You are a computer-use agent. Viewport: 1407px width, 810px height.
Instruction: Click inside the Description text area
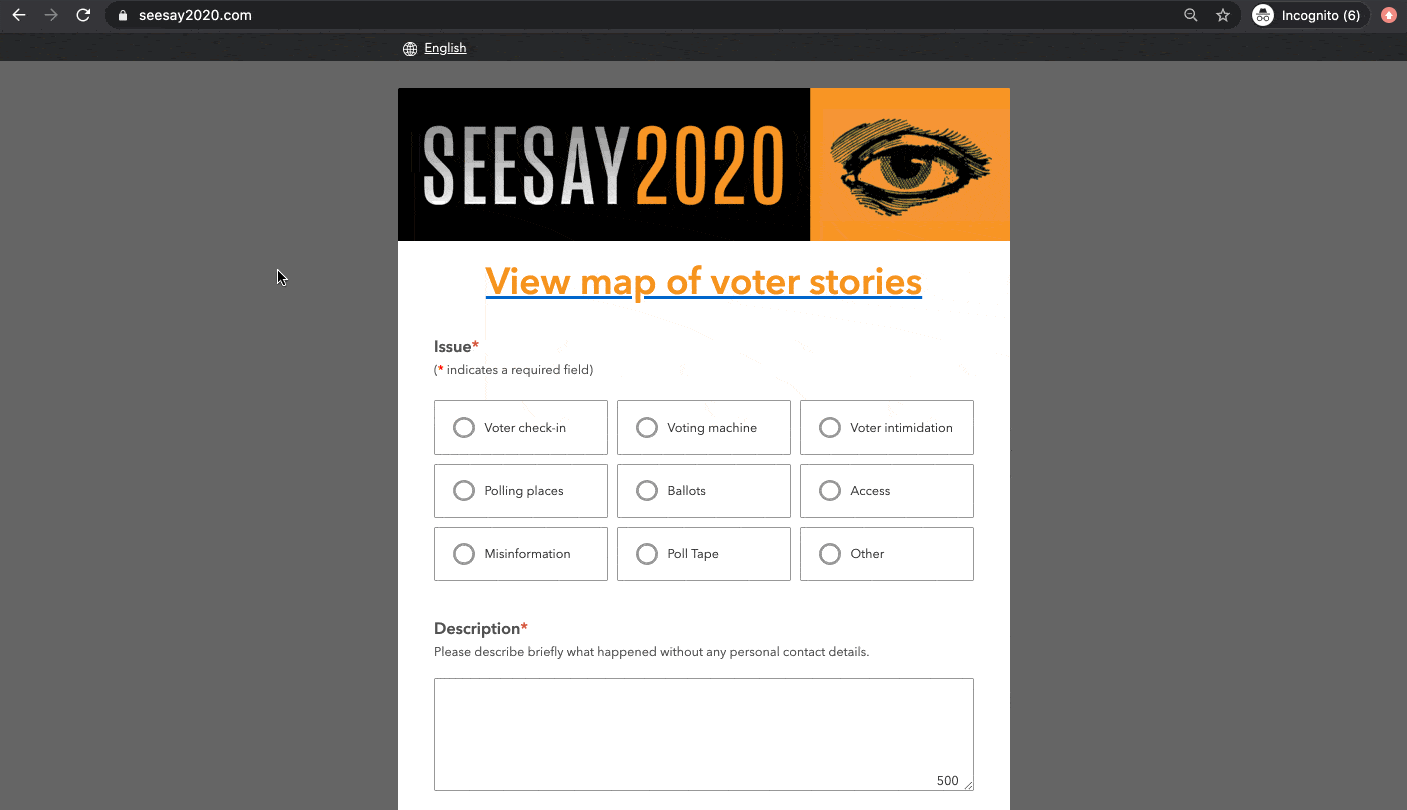[x=704, y=735]
